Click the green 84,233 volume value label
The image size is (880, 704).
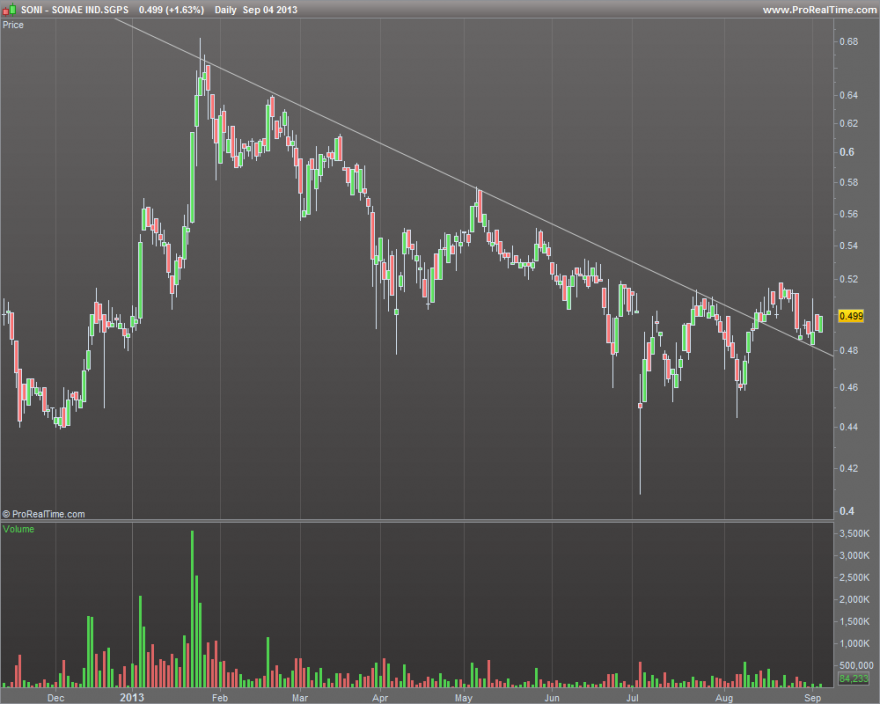pyautogui.click(x=853, y=679)
